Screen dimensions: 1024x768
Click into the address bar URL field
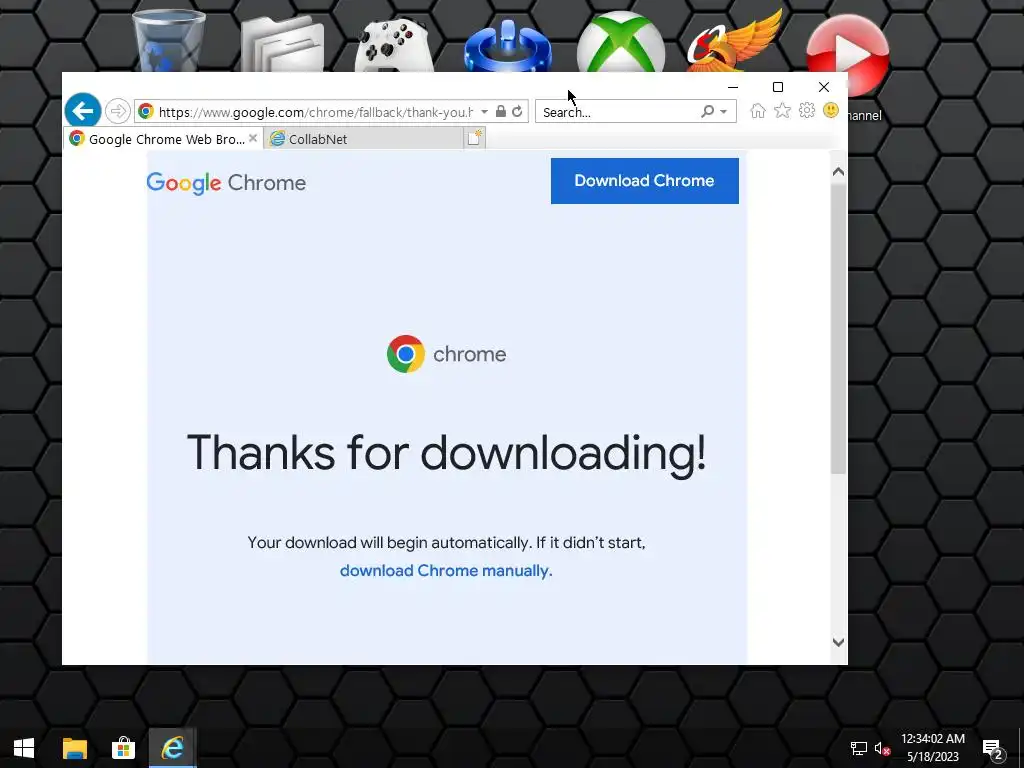pos(316,112)
